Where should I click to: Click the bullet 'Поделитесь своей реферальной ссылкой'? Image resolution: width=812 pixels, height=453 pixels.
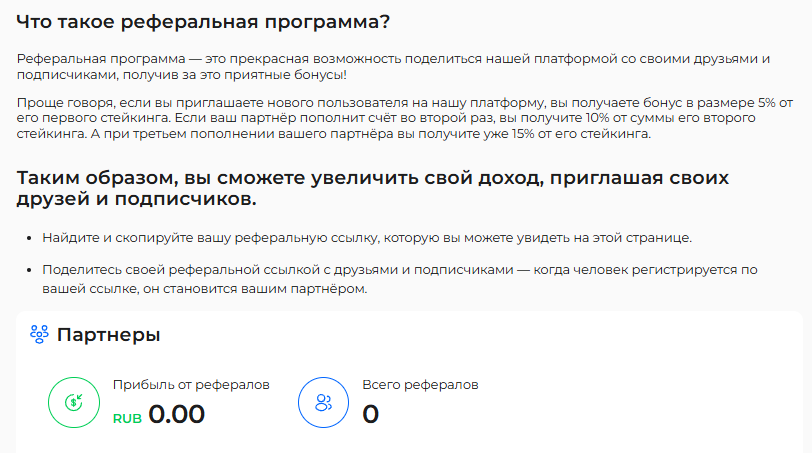coord(400,279)
